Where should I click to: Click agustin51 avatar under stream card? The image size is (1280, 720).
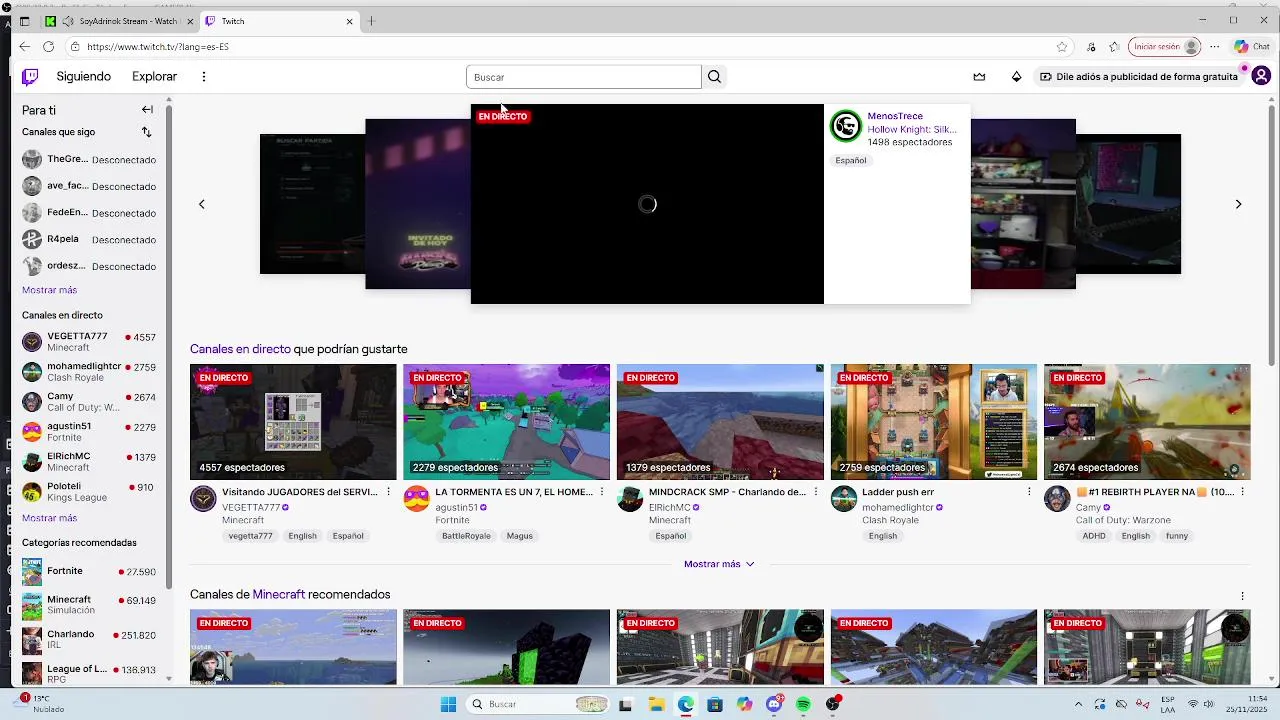pos(416,499)
